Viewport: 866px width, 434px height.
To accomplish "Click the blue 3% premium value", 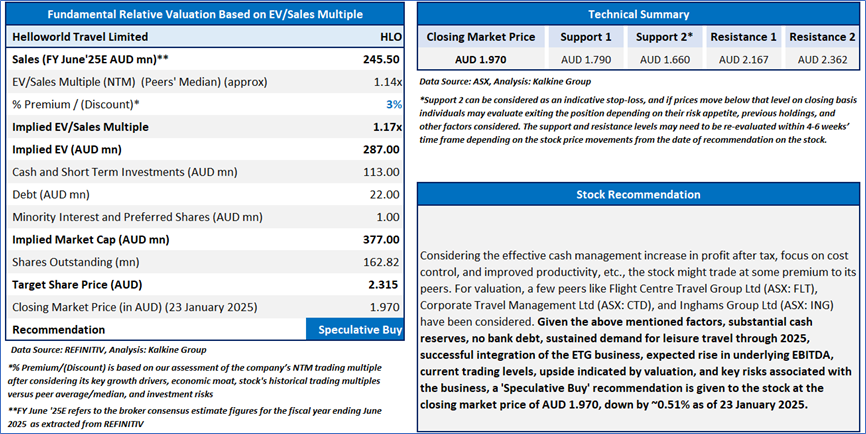I will coord(394,105).
